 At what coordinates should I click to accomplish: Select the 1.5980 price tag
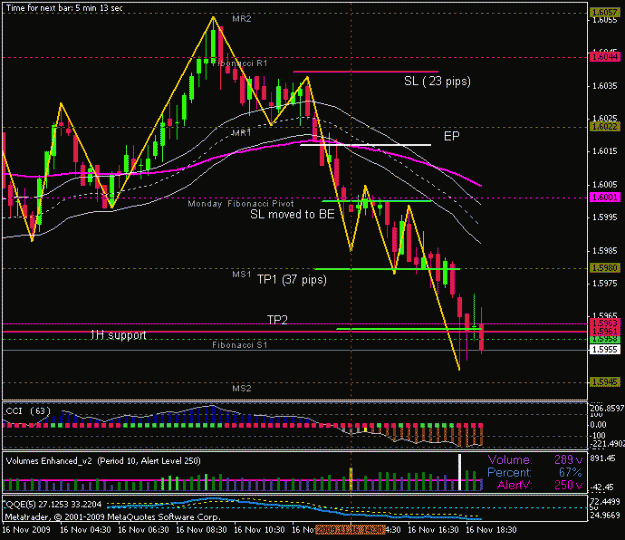coord(605,268)
